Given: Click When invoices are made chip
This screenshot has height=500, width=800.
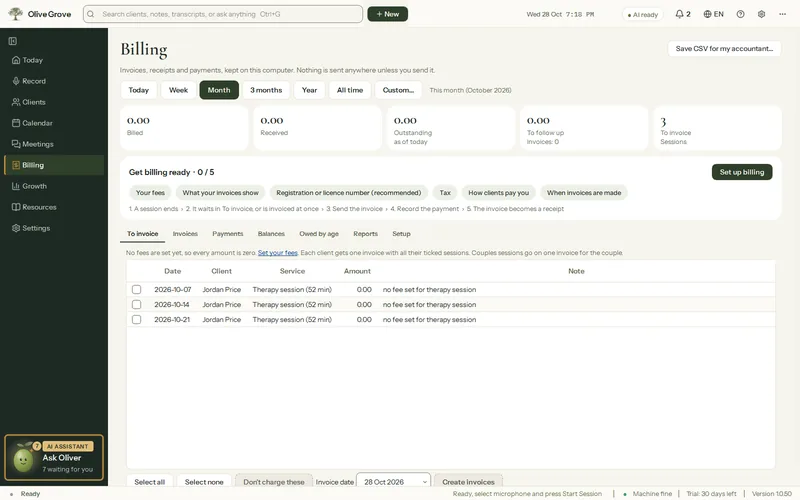Looking at the screenshot, I should coord(584,193).
